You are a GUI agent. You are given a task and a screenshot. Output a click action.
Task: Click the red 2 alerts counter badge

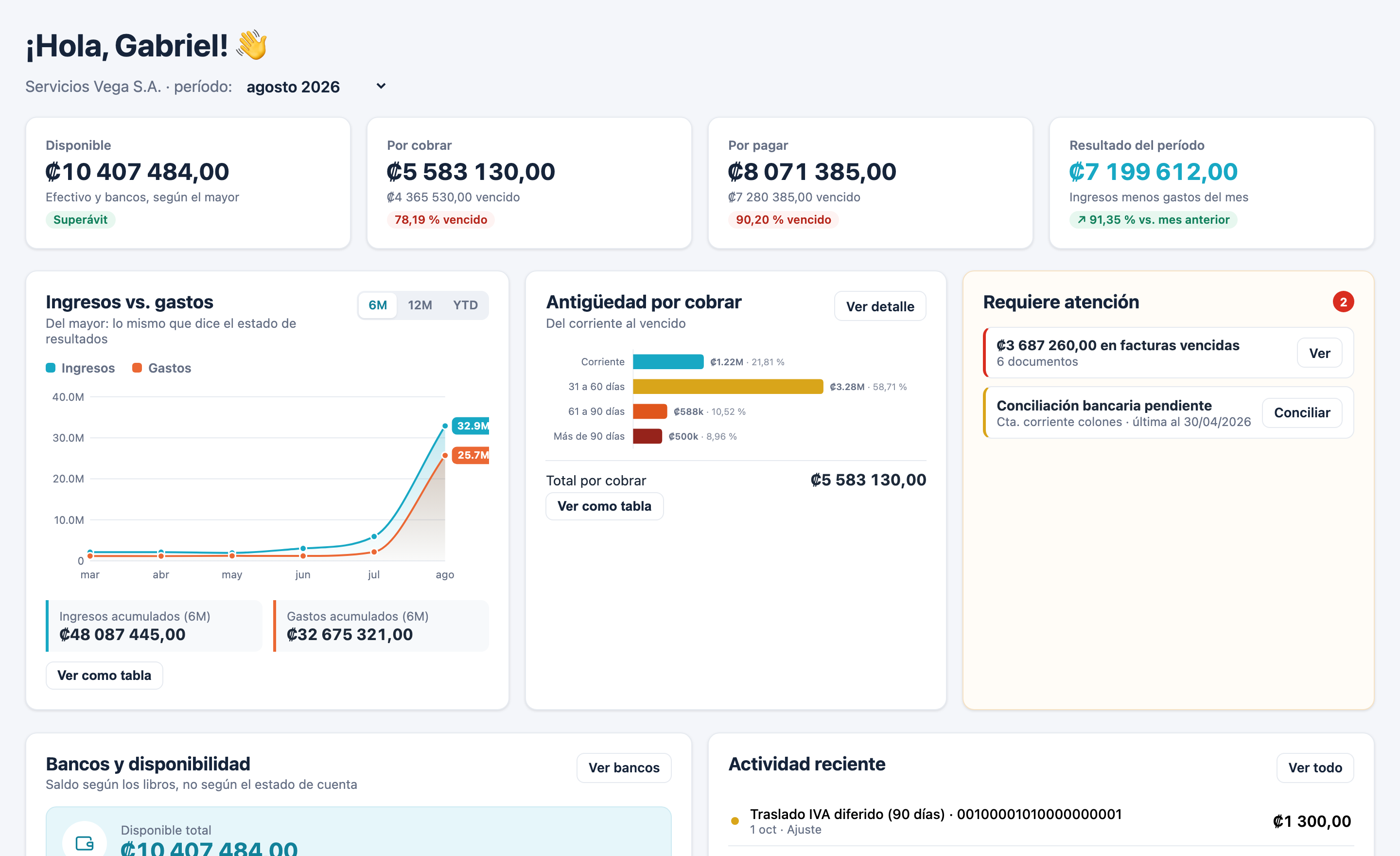pos(1343,302)
